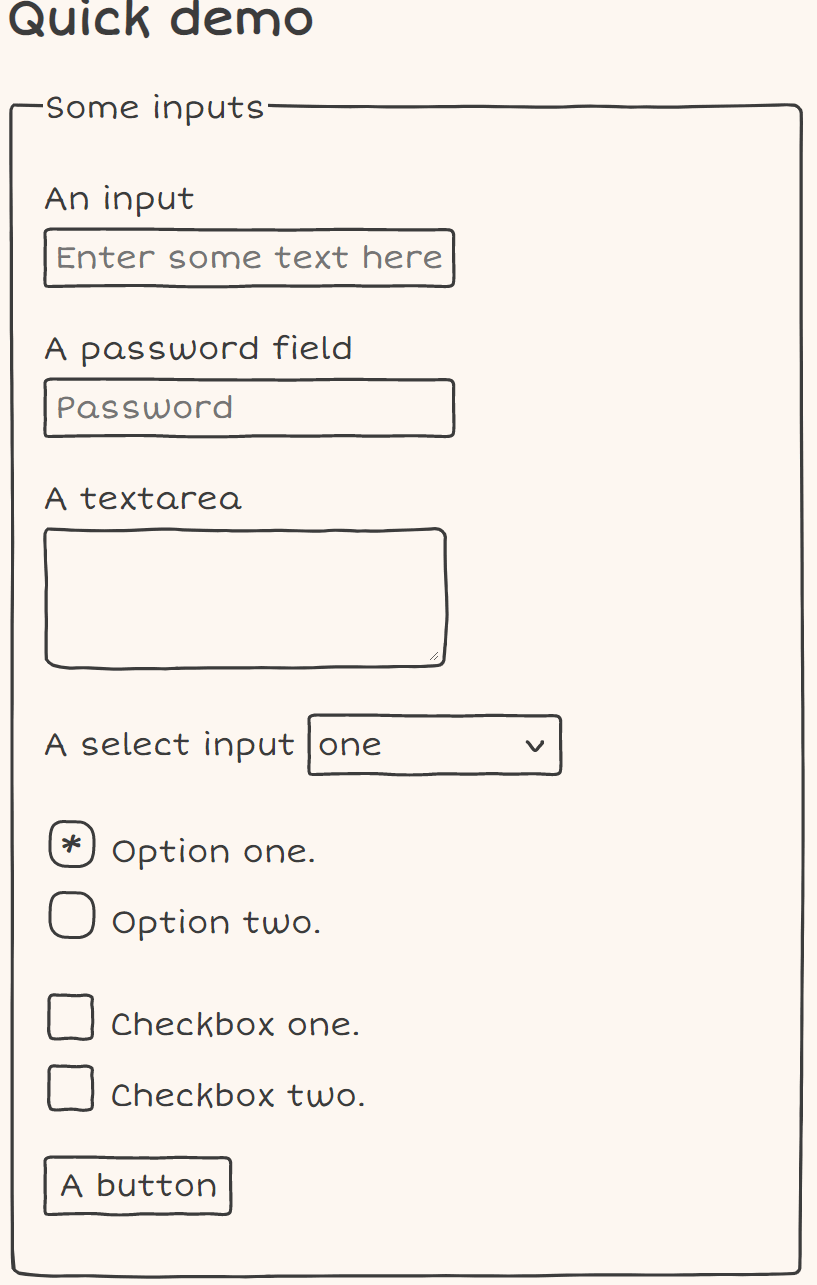Tick the 'Checkbox two' box

(71, 1088)
